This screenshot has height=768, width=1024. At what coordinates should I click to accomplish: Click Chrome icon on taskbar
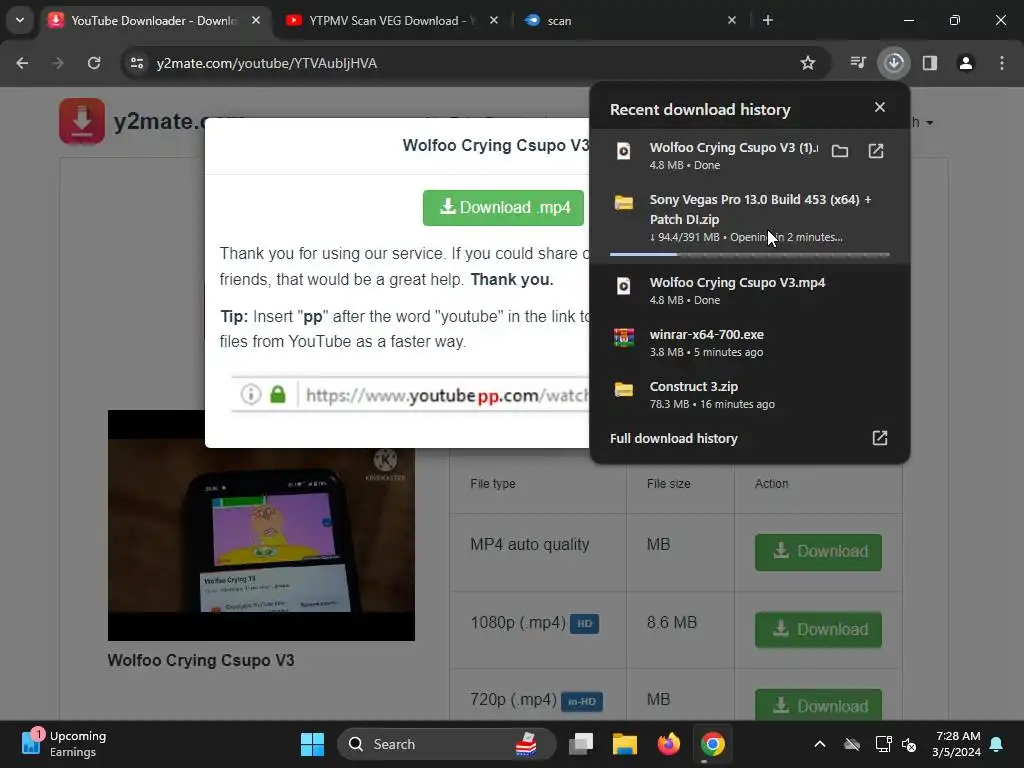712,744
